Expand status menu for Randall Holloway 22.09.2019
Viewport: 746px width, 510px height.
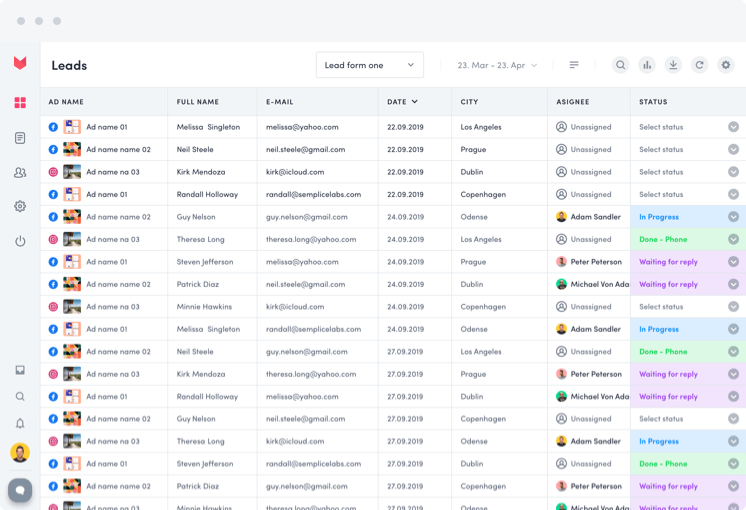click(733, 194)
